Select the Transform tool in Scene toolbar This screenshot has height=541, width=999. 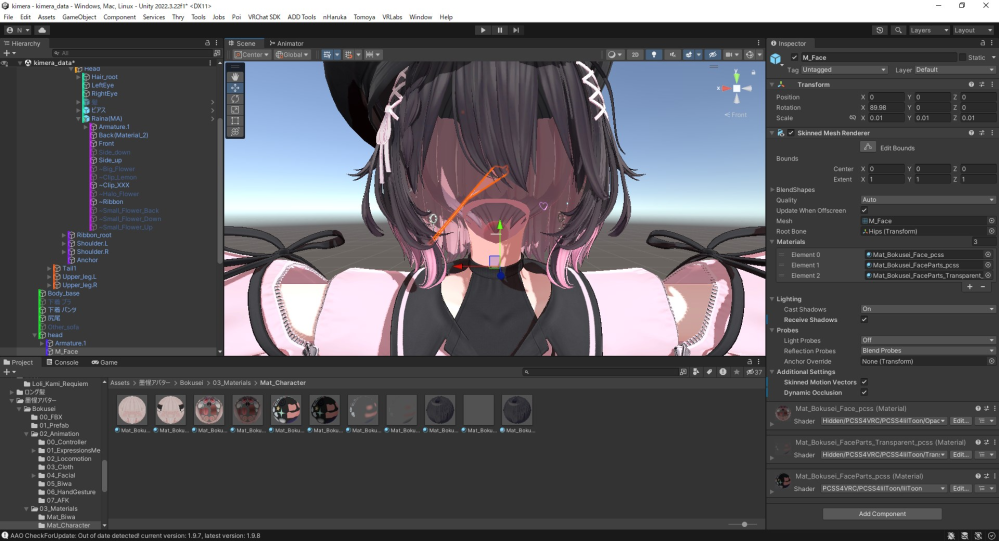click(235, 131)
